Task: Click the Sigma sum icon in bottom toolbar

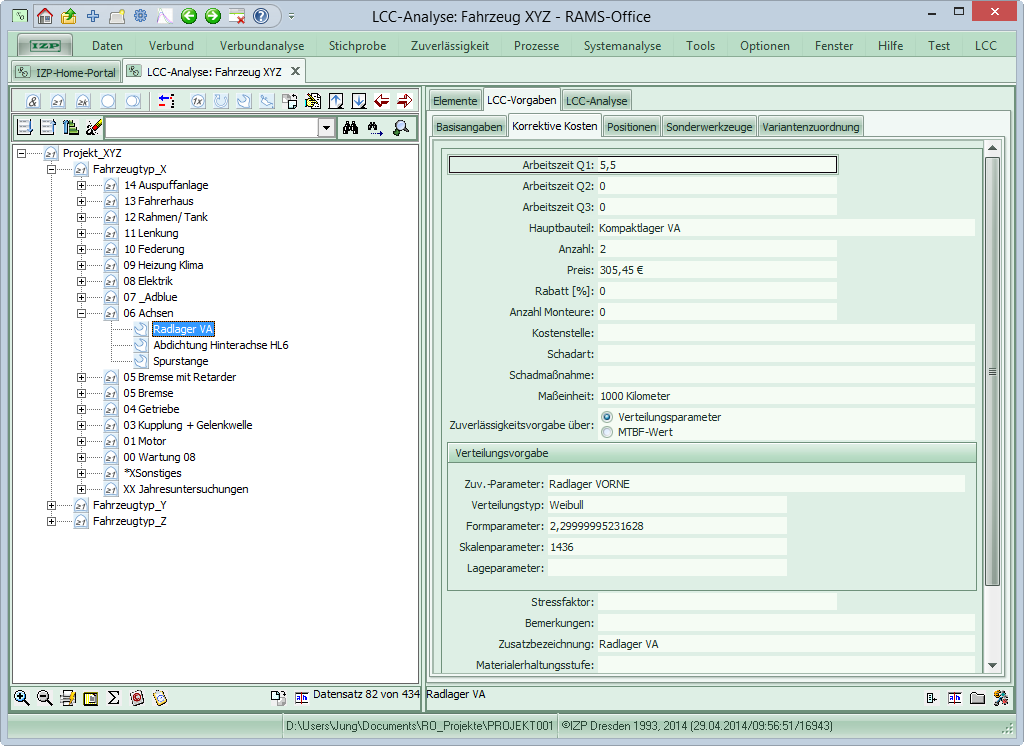Action: pyautogui.click(x=114, y=698)
